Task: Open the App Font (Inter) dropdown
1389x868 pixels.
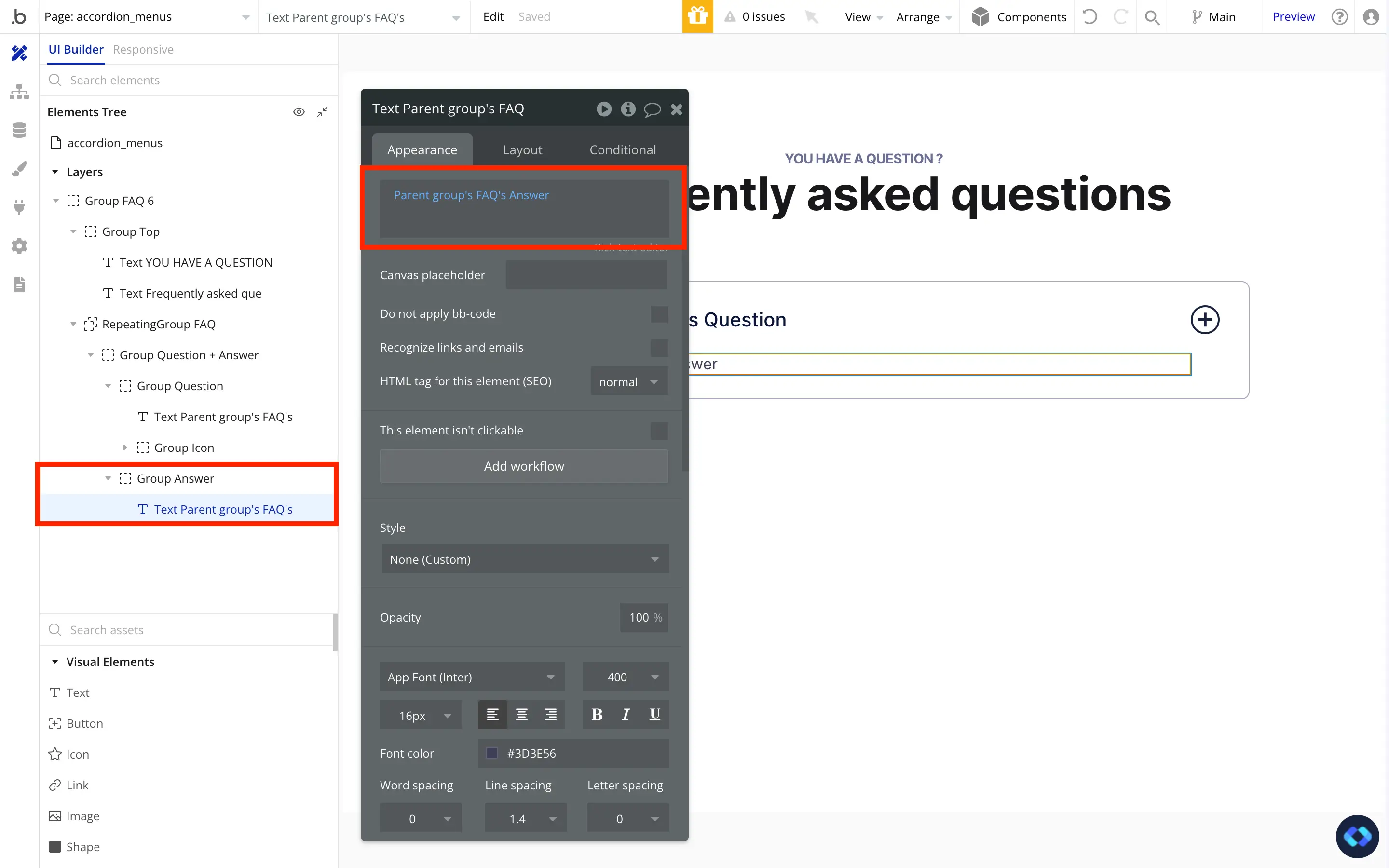Action: (x=472, y=677)
